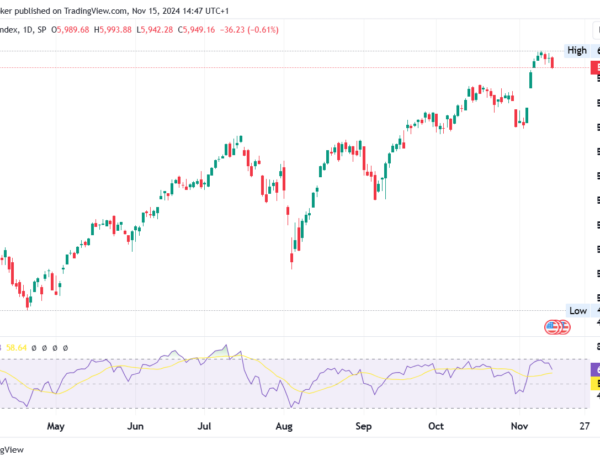Click the Oct label on time axis
This screenshot has height=461, width=600.
(437, 425)
